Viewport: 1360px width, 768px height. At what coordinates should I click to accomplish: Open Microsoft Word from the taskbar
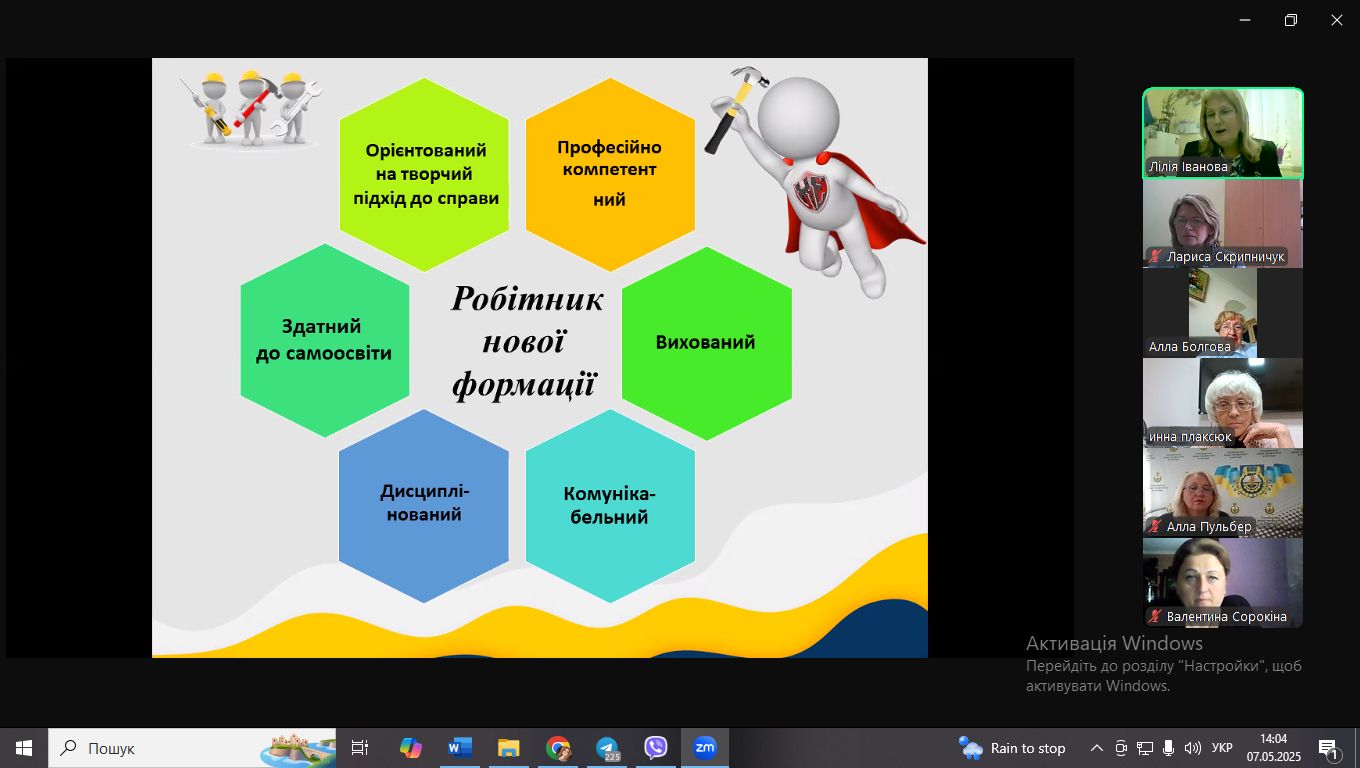click(459, 748)
